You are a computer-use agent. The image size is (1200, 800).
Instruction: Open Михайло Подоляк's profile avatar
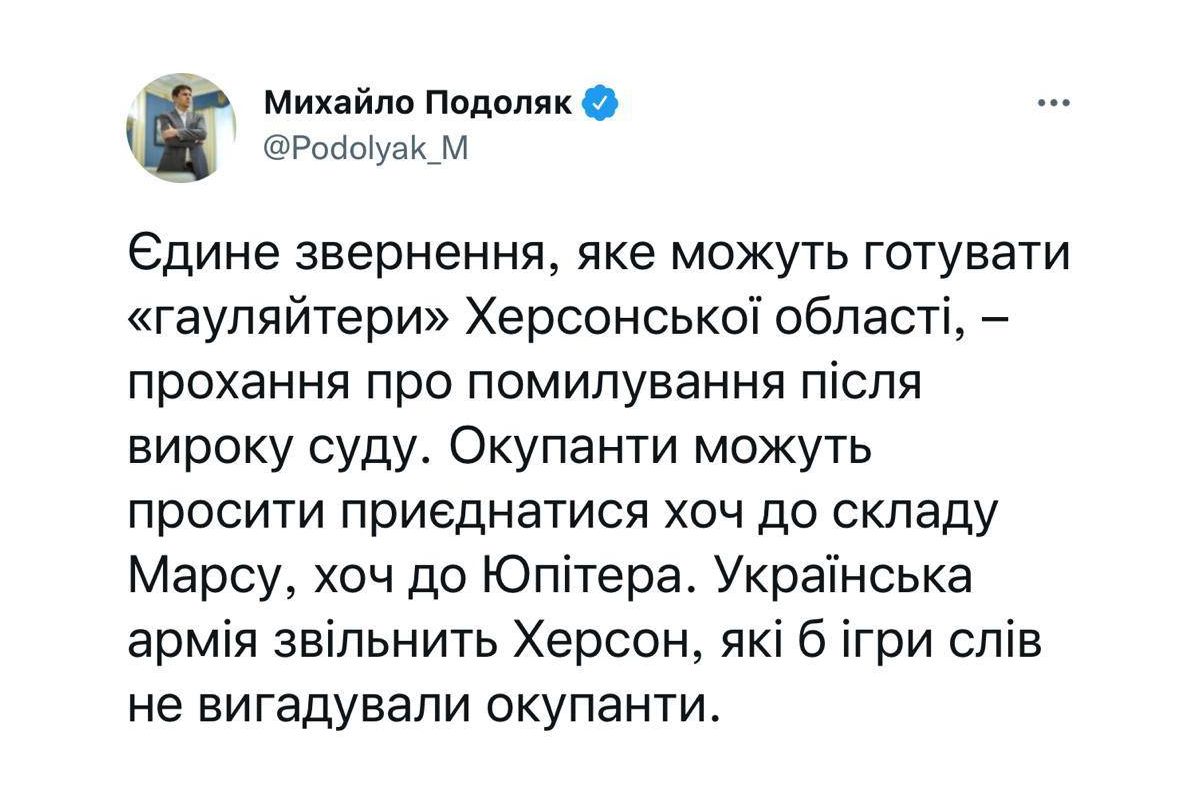[x=181, y=130]
